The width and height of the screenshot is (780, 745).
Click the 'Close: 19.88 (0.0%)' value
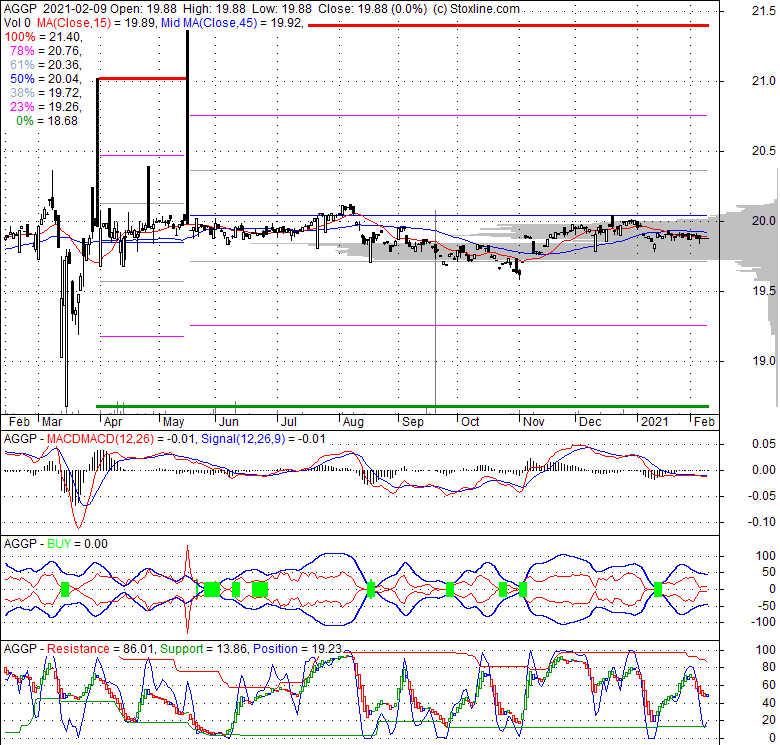point(372,9)
